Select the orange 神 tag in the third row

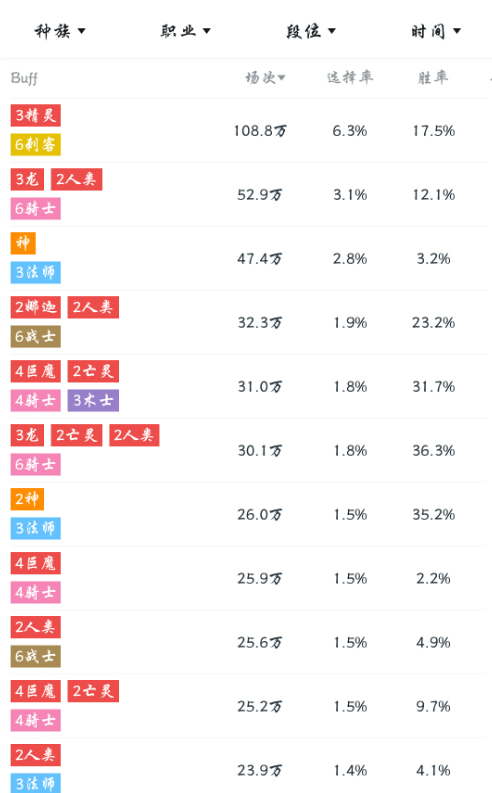(23, 243)
